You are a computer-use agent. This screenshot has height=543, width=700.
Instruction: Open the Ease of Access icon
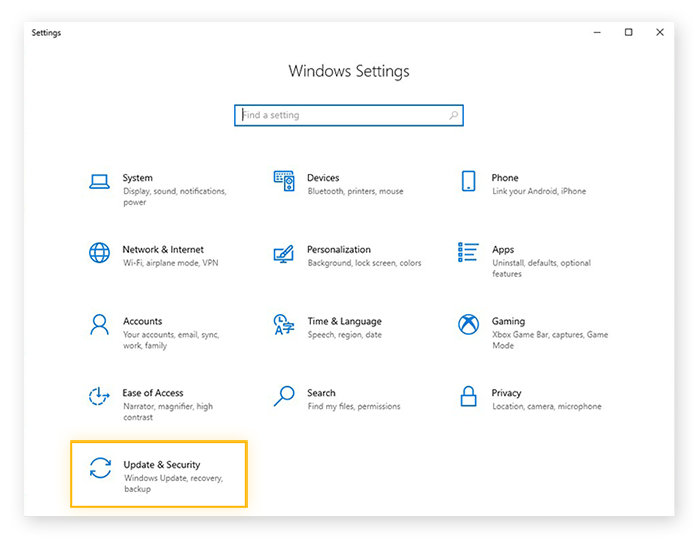point(99,396)
